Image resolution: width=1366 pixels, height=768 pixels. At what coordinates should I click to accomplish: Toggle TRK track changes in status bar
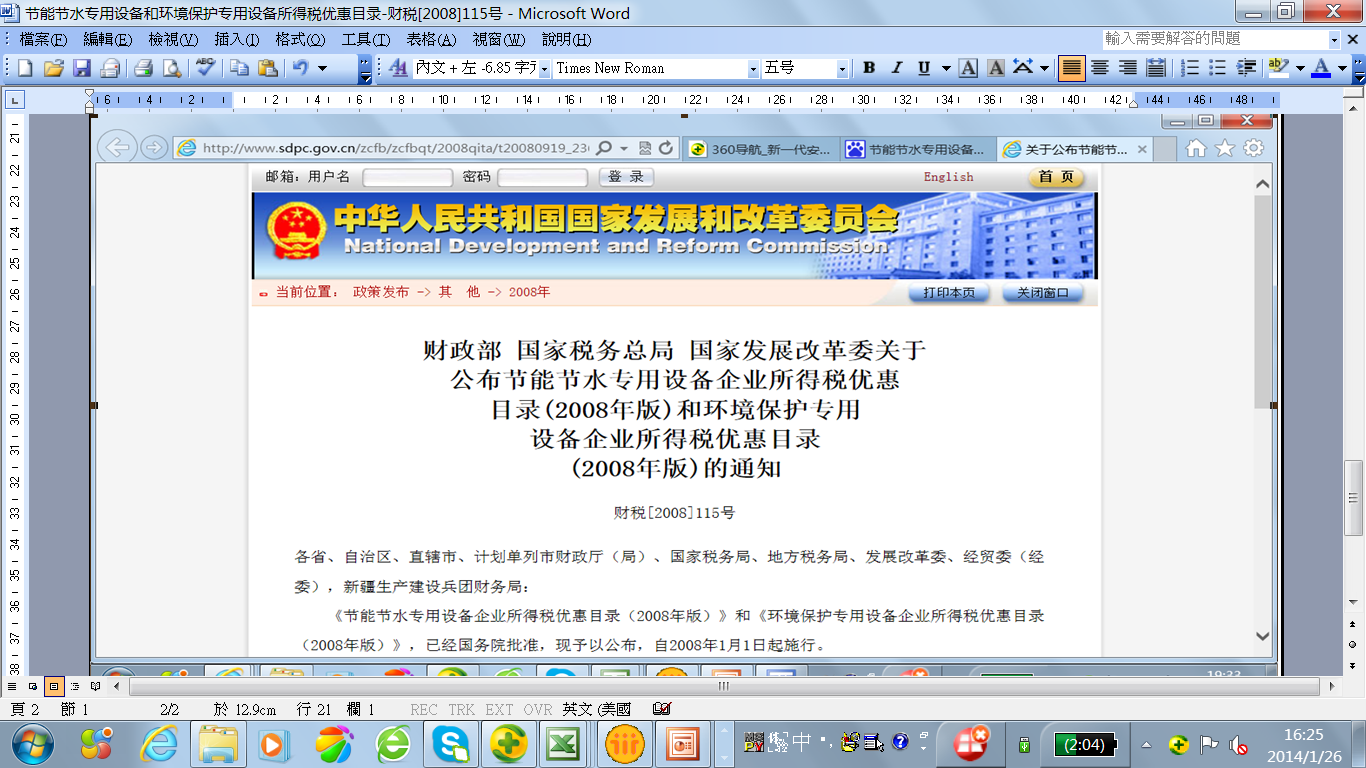point(462,710)
